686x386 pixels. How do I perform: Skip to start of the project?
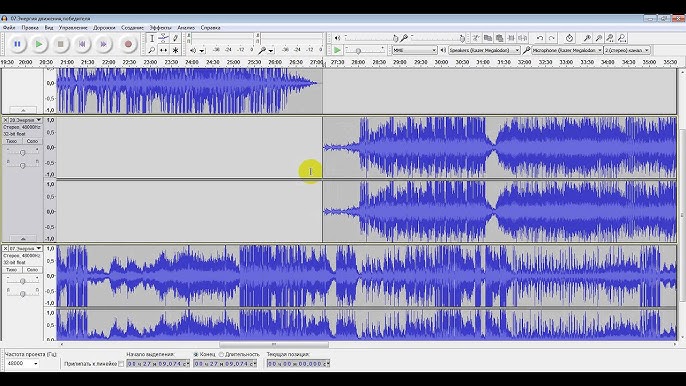tap(82, 44)
